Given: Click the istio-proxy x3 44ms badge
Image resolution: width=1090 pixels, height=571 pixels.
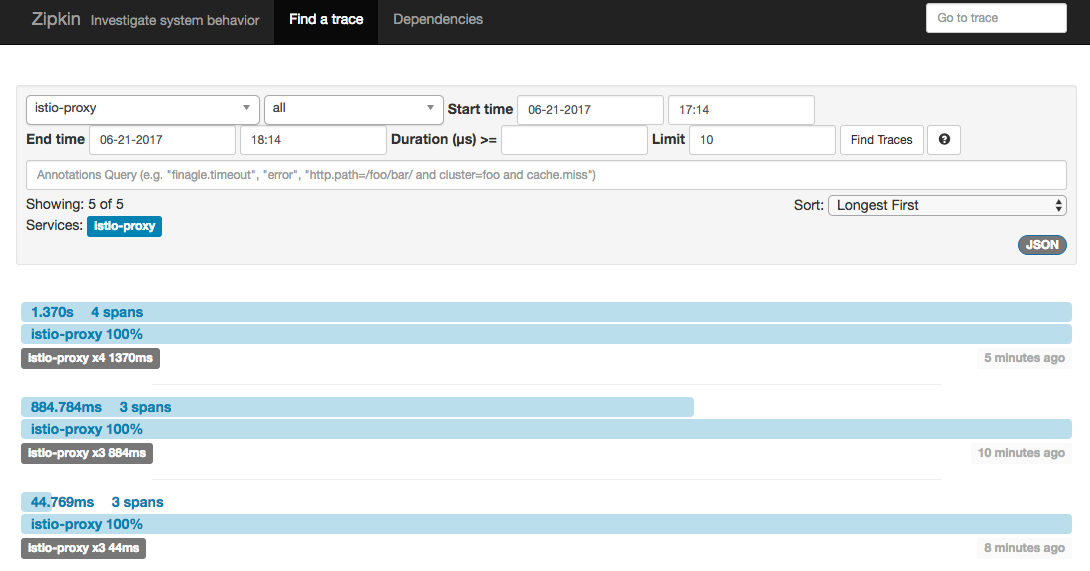Looking at the screenshot, I should pos(83,548).
